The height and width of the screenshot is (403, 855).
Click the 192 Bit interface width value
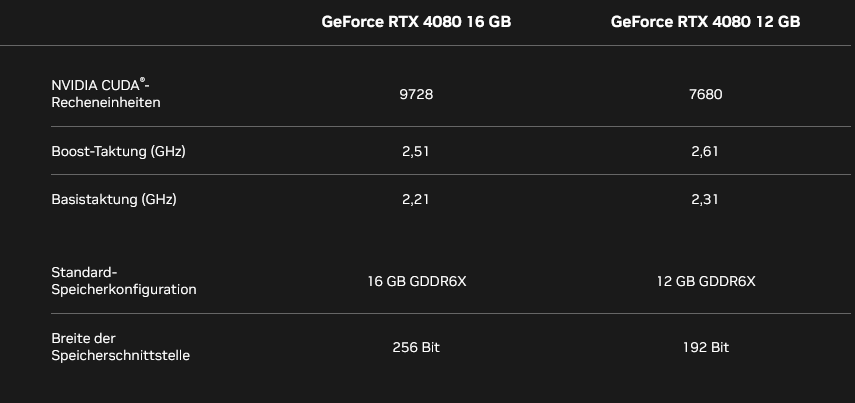pos(705,347)
